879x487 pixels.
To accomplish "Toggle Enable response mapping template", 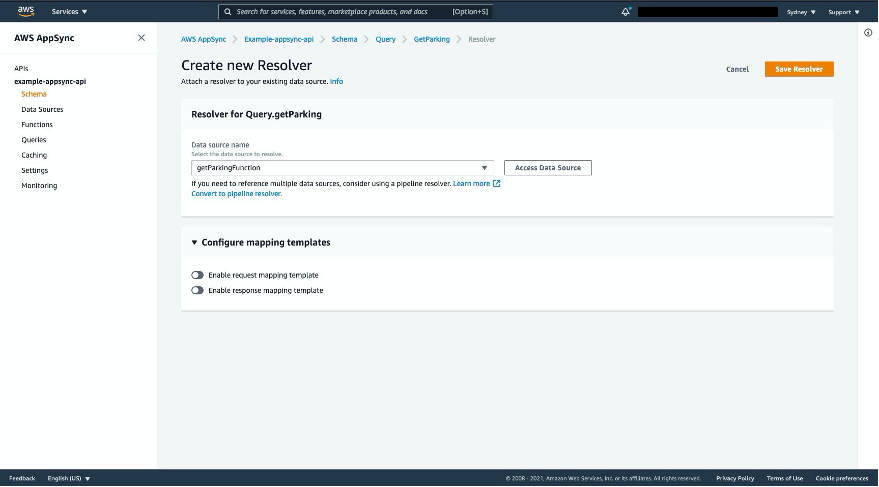I will [x=197, y=290].
